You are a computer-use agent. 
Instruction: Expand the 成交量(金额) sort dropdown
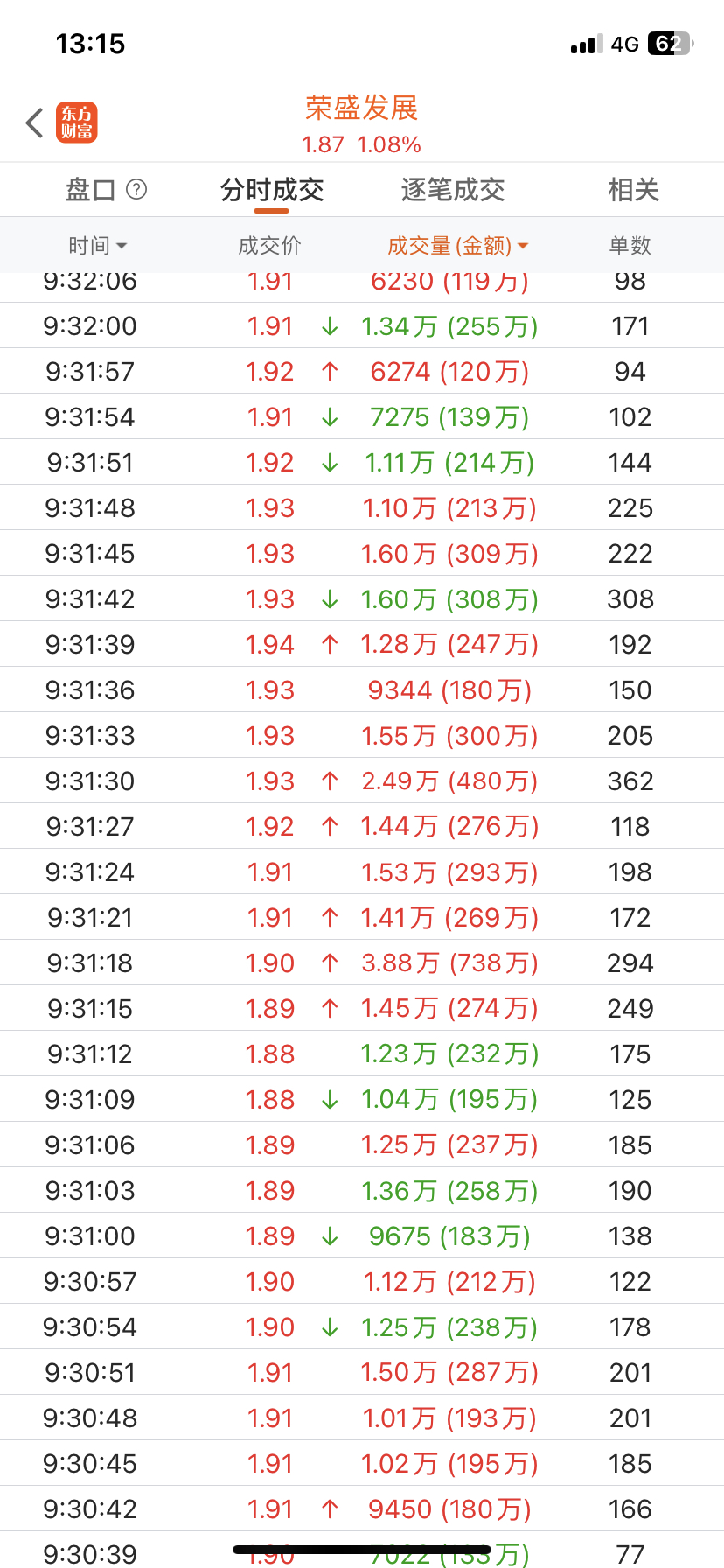coord(523,247)
